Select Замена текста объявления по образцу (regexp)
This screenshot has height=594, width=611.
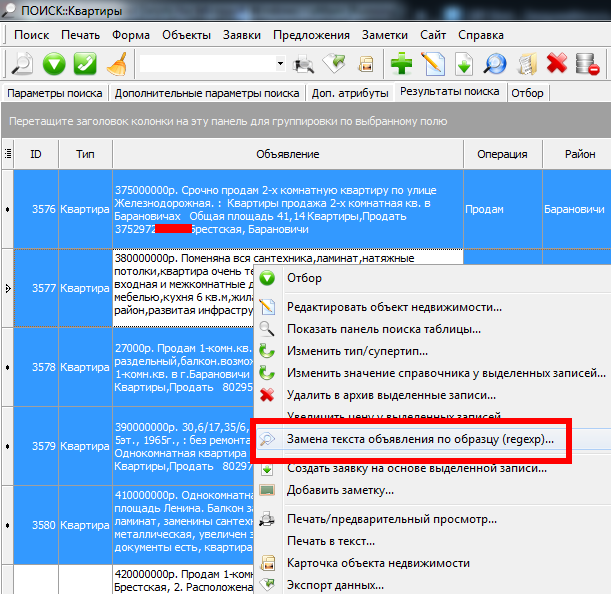[x=420, y=439]
